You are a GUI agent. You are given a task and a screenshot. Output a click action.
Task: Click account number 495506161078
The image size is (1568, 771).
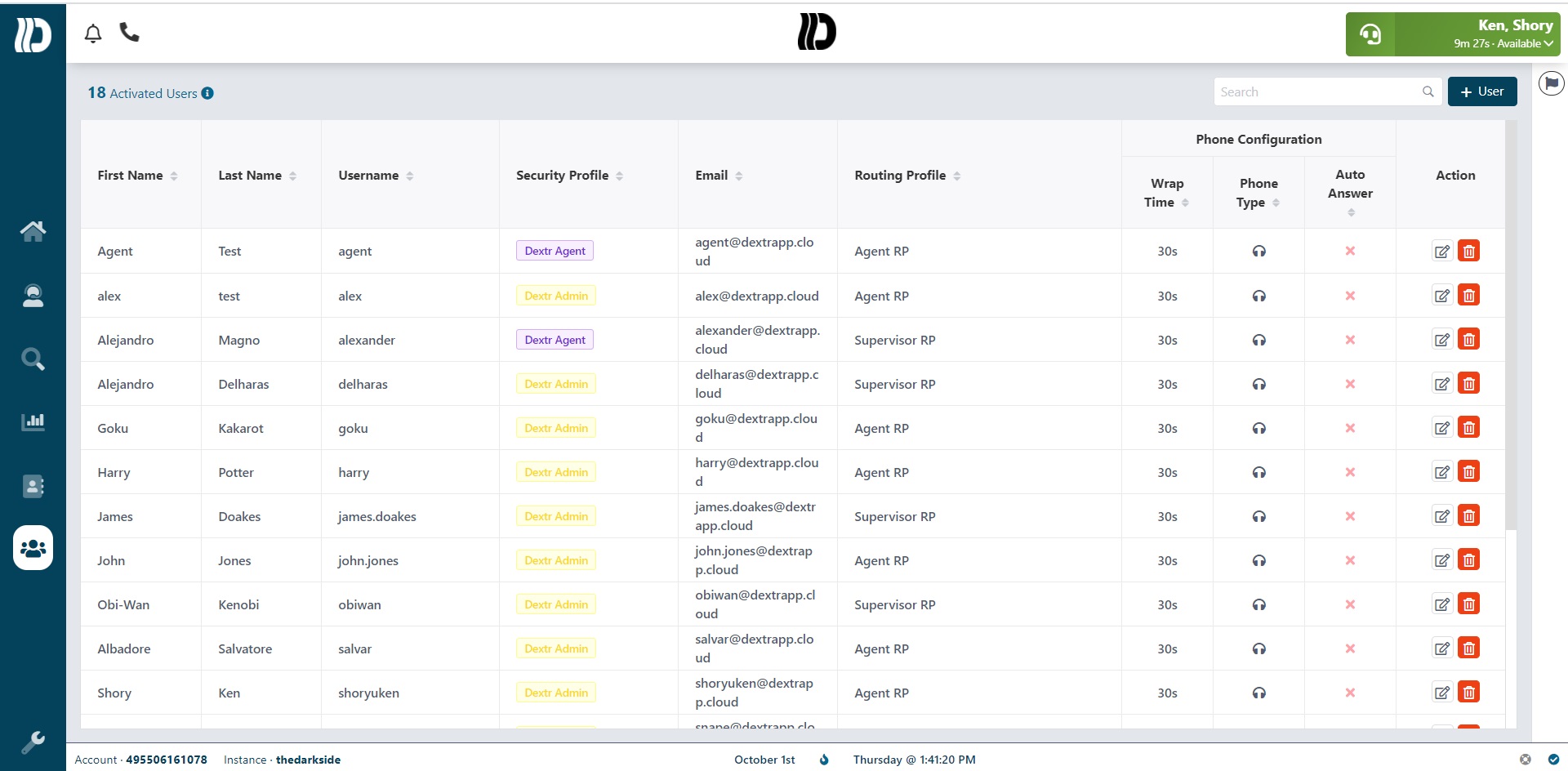(x=167, y=760)
